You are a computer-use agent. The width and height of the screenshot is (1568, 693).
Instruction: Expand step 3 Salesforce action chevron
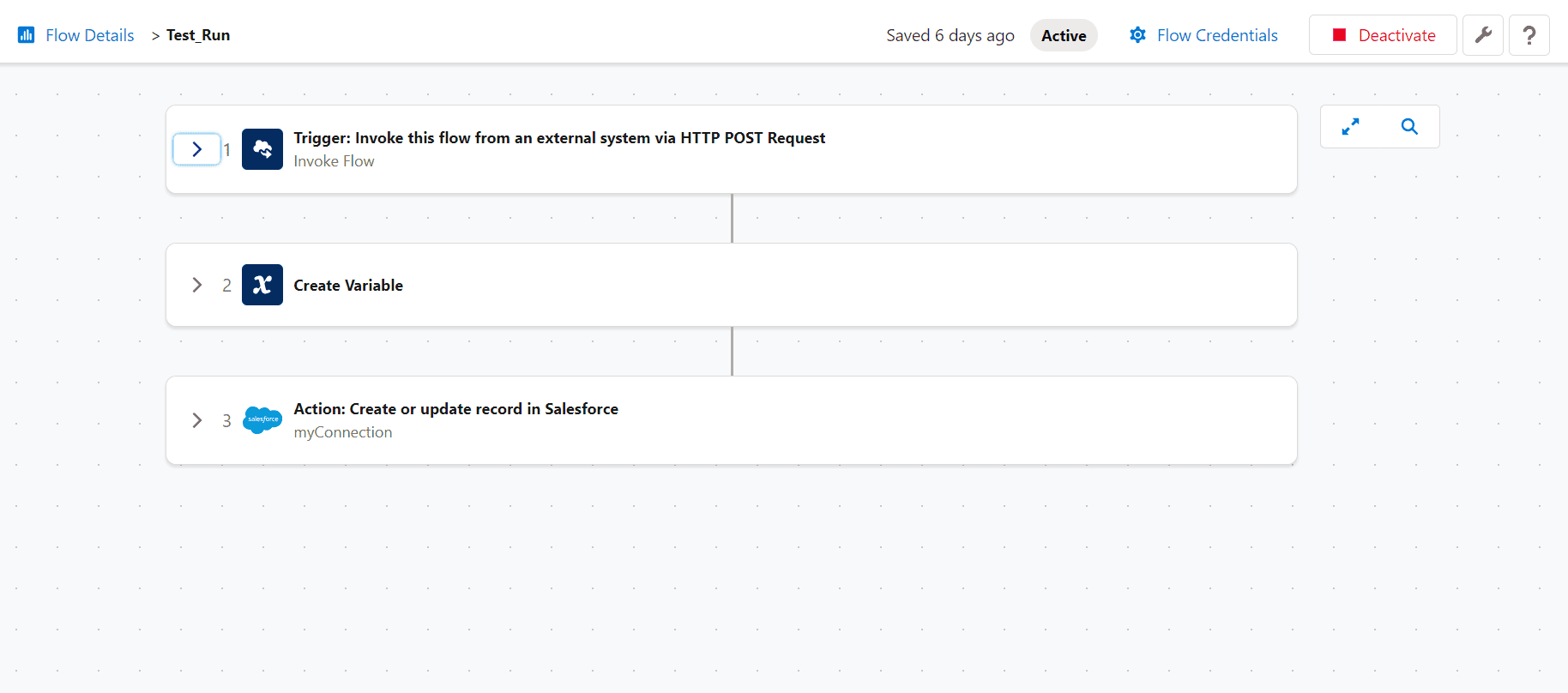click(197, 420)
